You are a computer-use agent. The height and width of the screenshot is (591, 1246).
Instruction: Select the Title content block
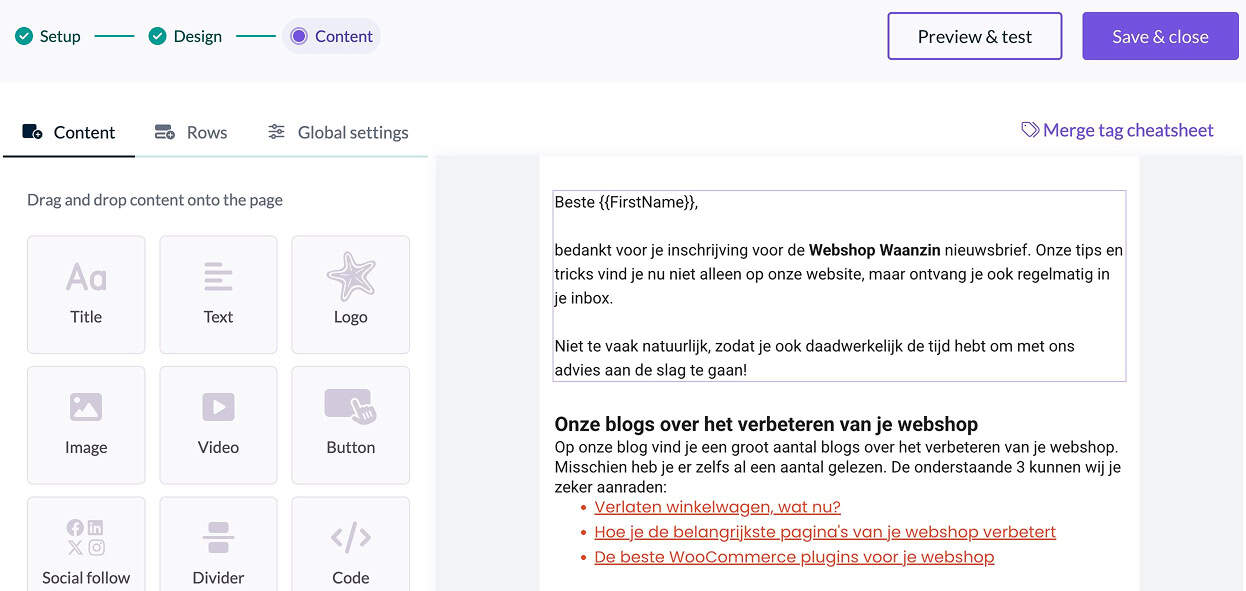coord(86,294)
